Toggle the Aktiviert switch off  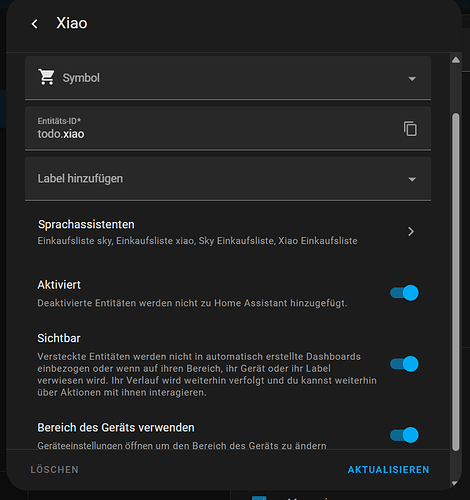[404, 293]
